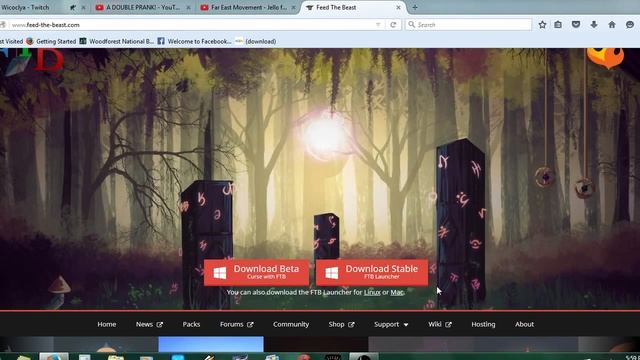Open a new tab with plus icon
Screen dimensions: 640x360
(x=415, y=7)
